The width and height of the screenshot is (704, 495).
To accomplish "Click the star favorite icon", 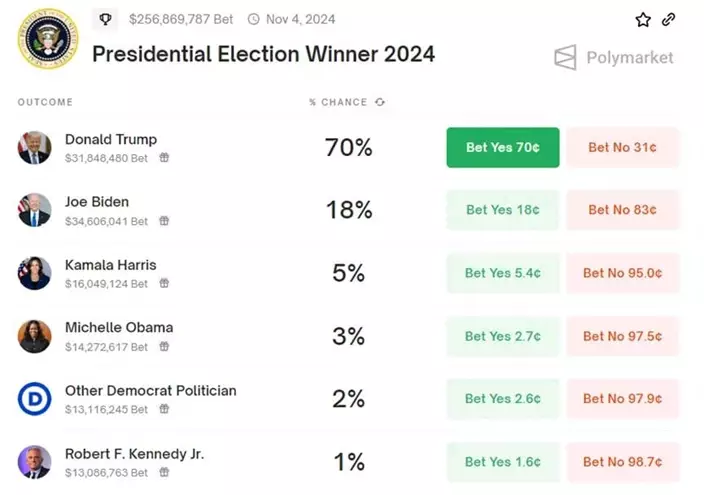I will (643, 20).
